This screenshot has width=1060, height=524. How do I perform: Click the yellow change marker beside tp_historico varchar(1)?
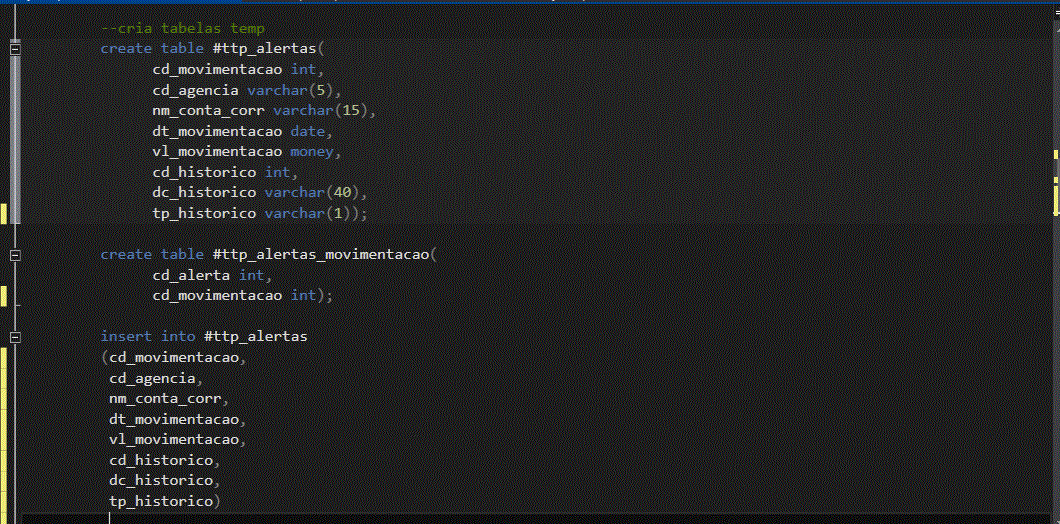click(x=3, y=214)
